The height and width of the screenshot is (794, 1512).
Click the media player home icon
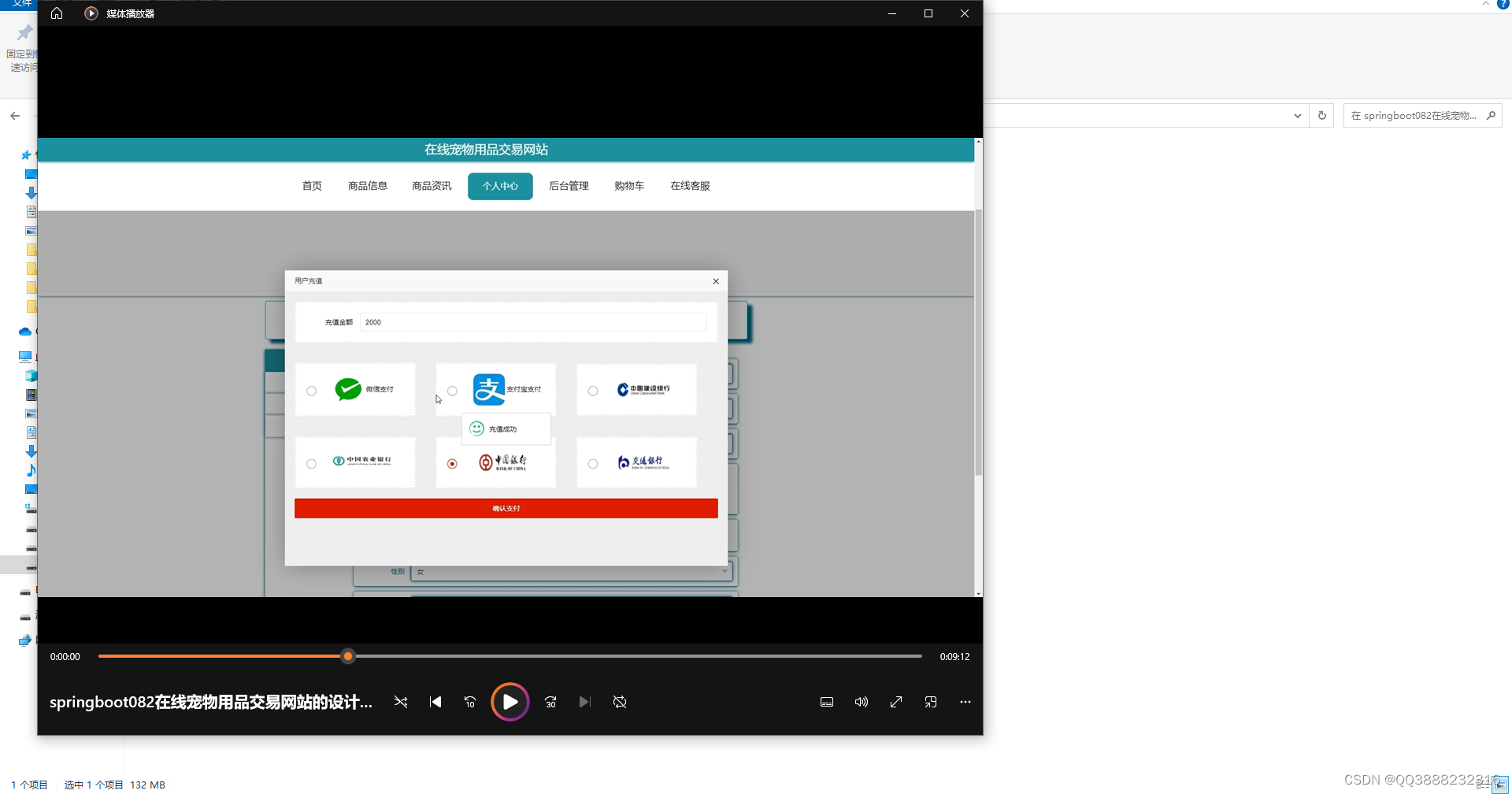pos(57,13)
